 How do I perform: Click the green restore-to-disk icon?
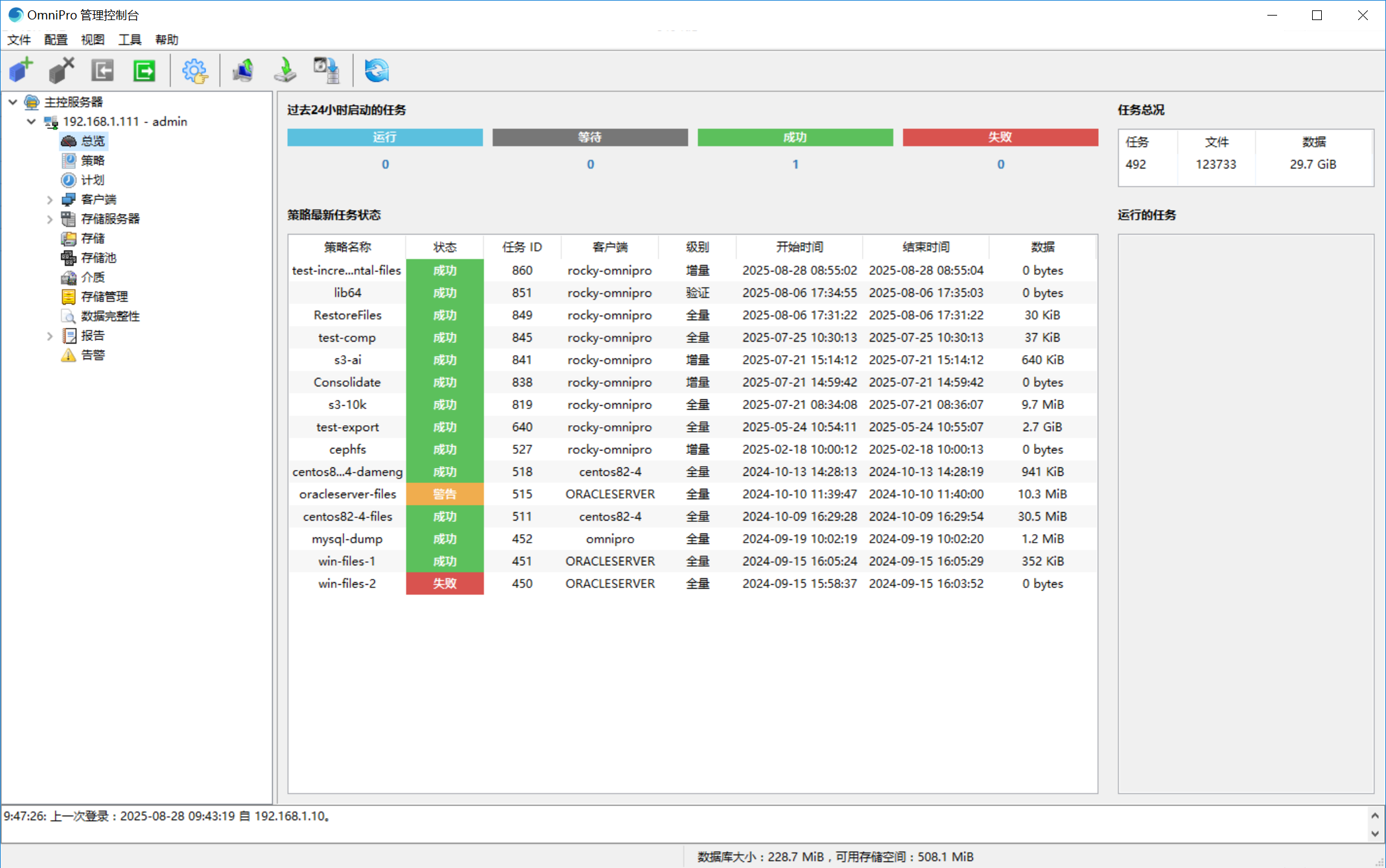click(285, 70)
